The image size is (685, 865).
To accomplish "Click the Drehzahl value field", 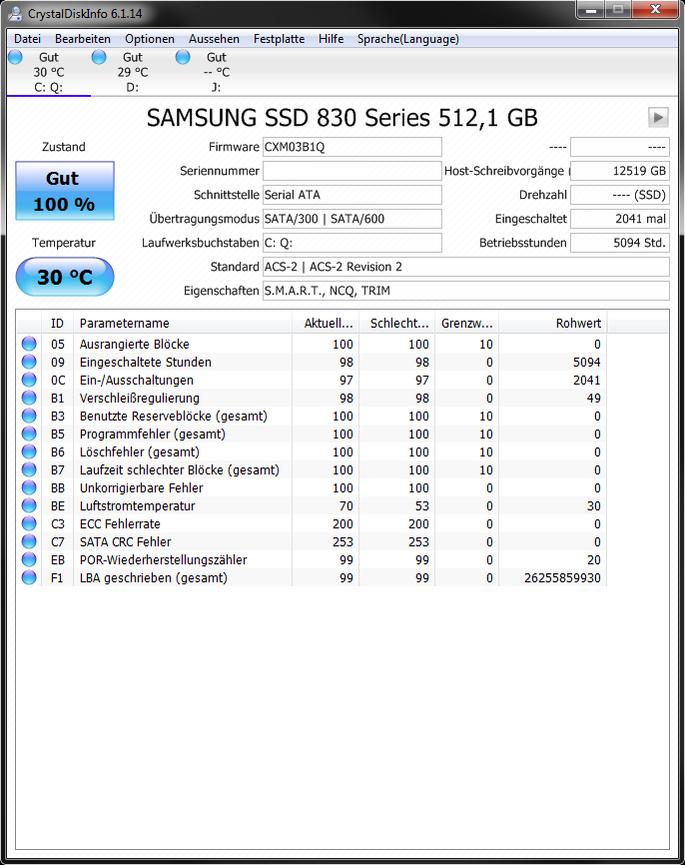I will [x=620, y=195].
